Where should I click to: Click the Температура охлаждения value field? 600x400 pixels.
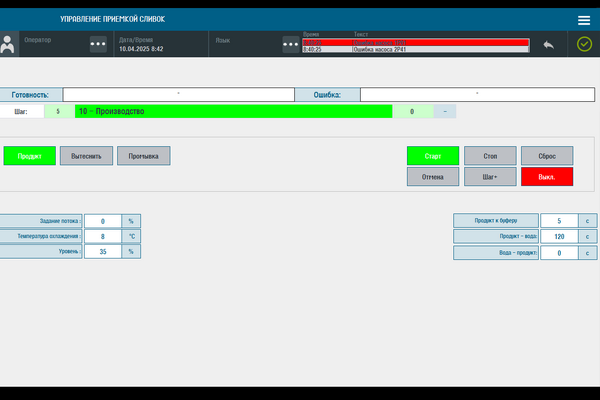(102, 237)
